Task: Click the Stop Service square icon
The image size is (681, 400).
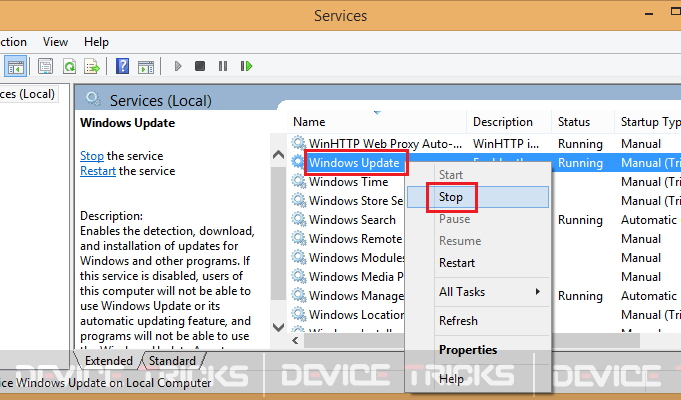Action: point(200,66)
